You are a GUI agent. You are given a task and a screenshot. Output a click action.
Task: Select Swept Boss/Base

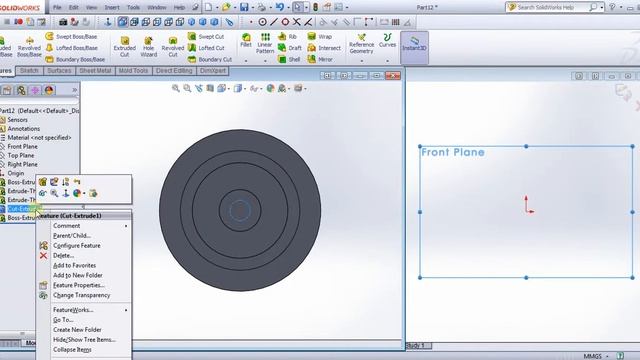(x=71, y=37)
